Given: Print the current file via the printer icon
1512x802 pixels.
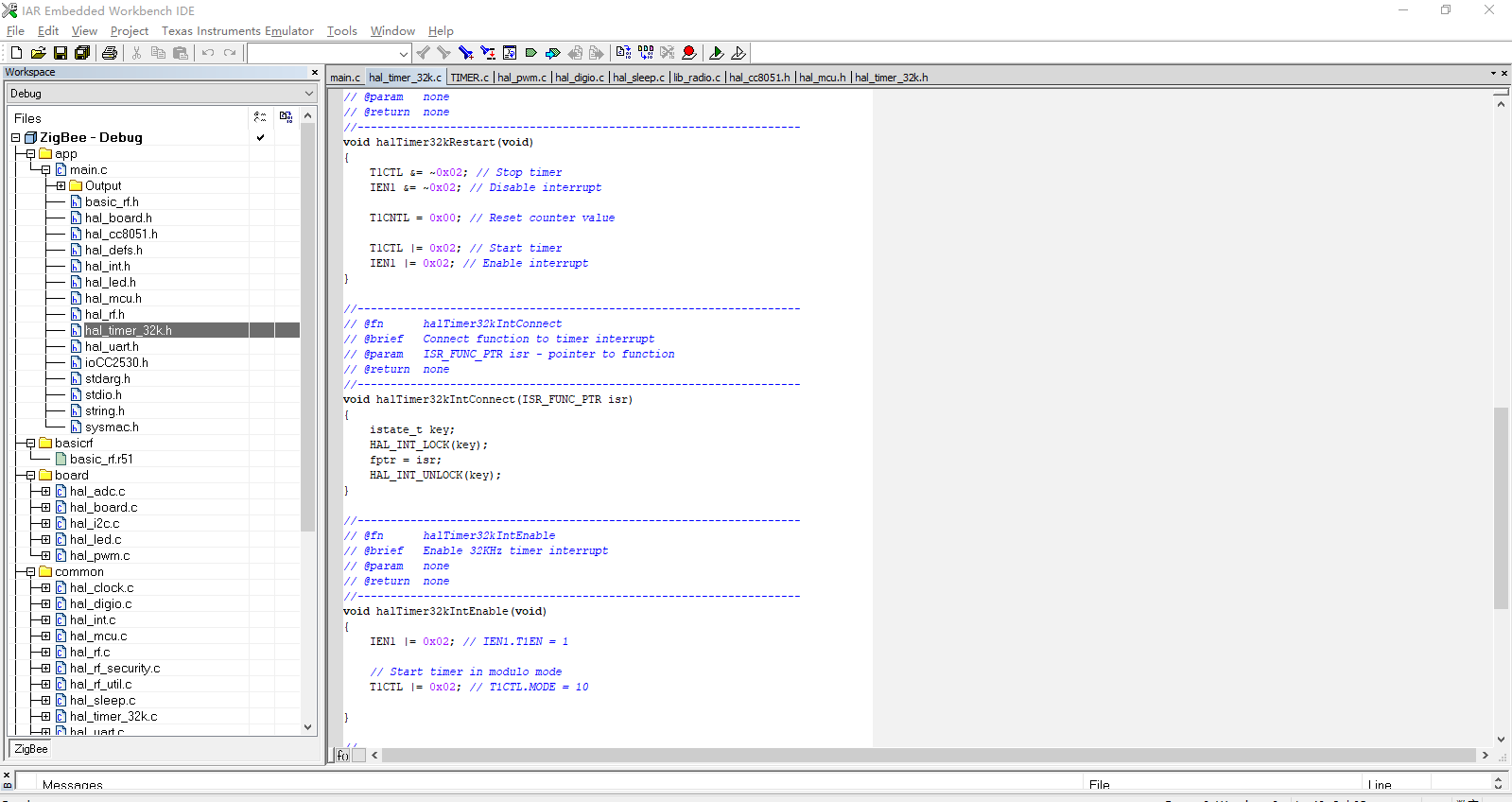Looking at the screenshot, I should coord(110,53).
